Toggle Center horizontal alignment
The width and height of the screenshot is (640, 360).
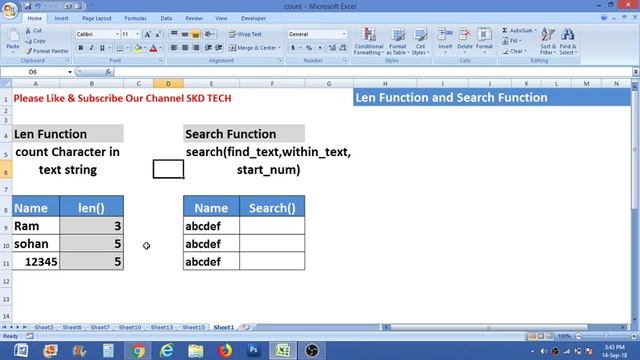pyautogui.click(x=185, y=48)
